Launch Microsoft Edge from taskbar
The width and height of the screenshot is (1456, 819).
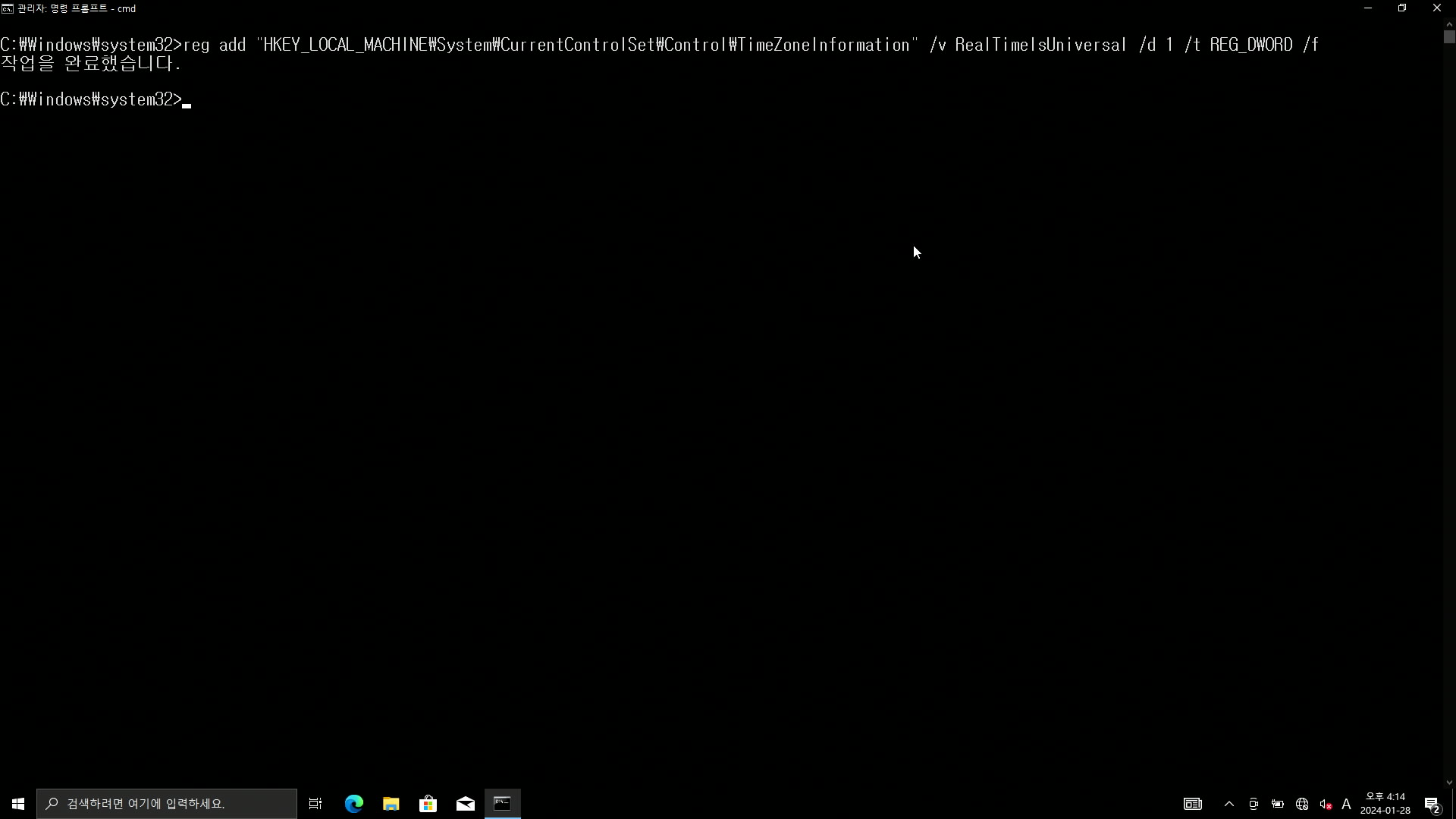(x=353, y=804)
